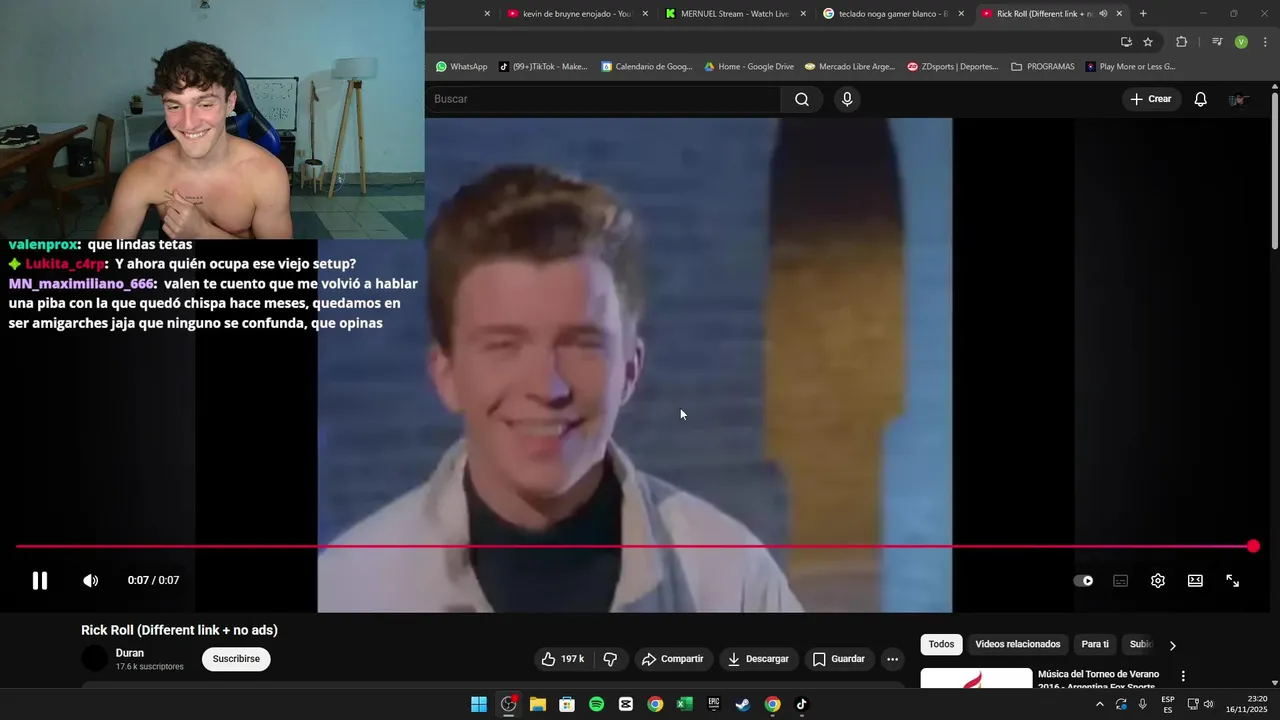
Task: Download the video via Descargar
Action: [758, 659]
